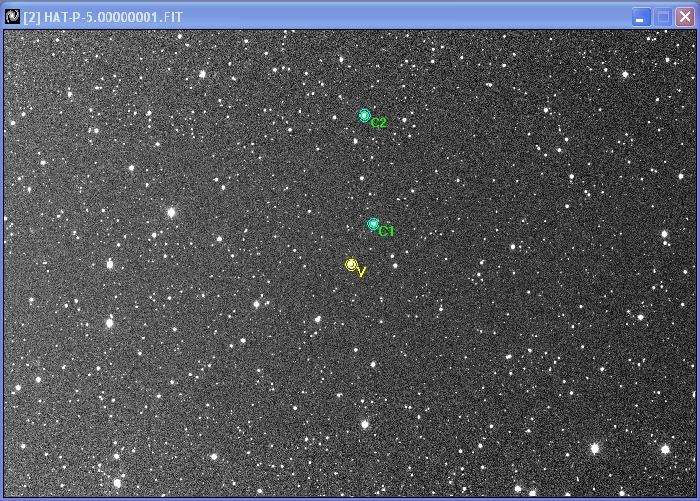Click the green C1 label text

point(386,231)
